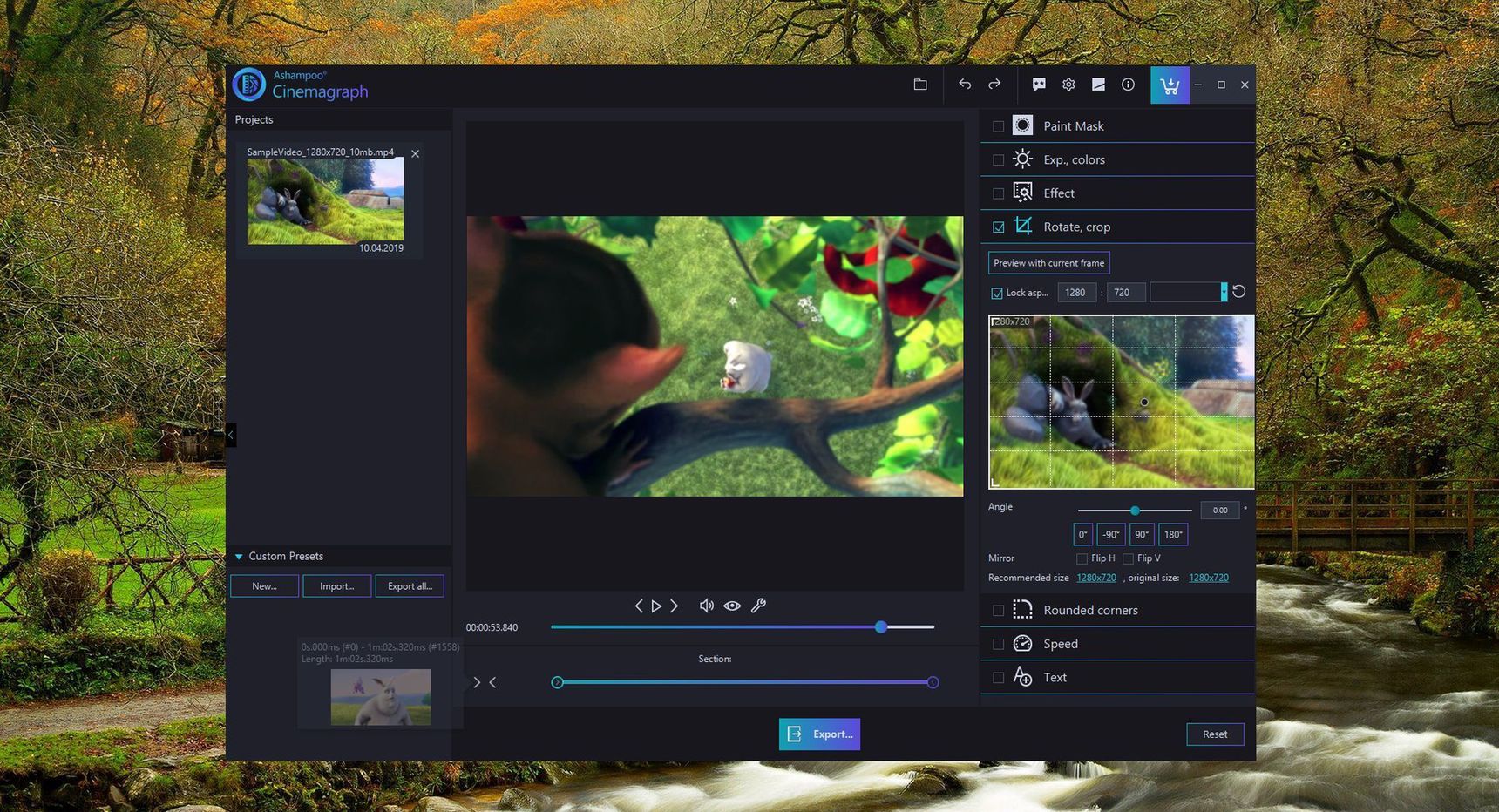Screen dimensions: 1499x812
Task: Enable the Exp., colors checkbox
Action: 999,160
